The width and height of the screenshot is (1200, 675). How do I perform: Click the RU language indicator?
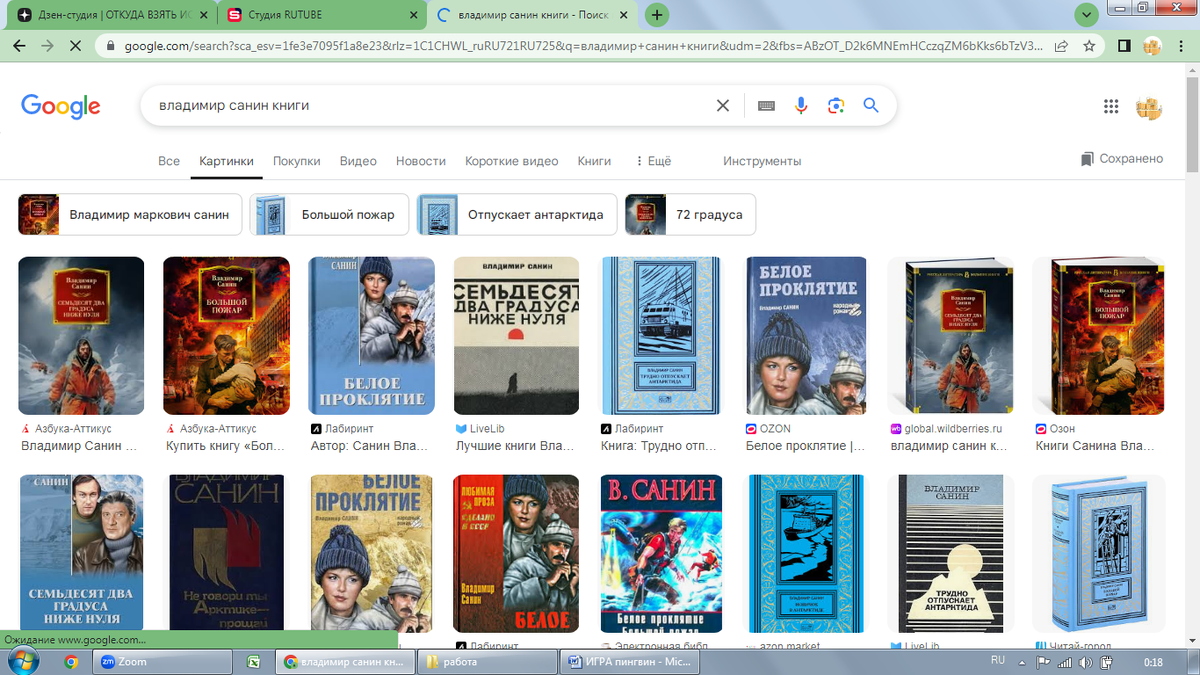997,660
